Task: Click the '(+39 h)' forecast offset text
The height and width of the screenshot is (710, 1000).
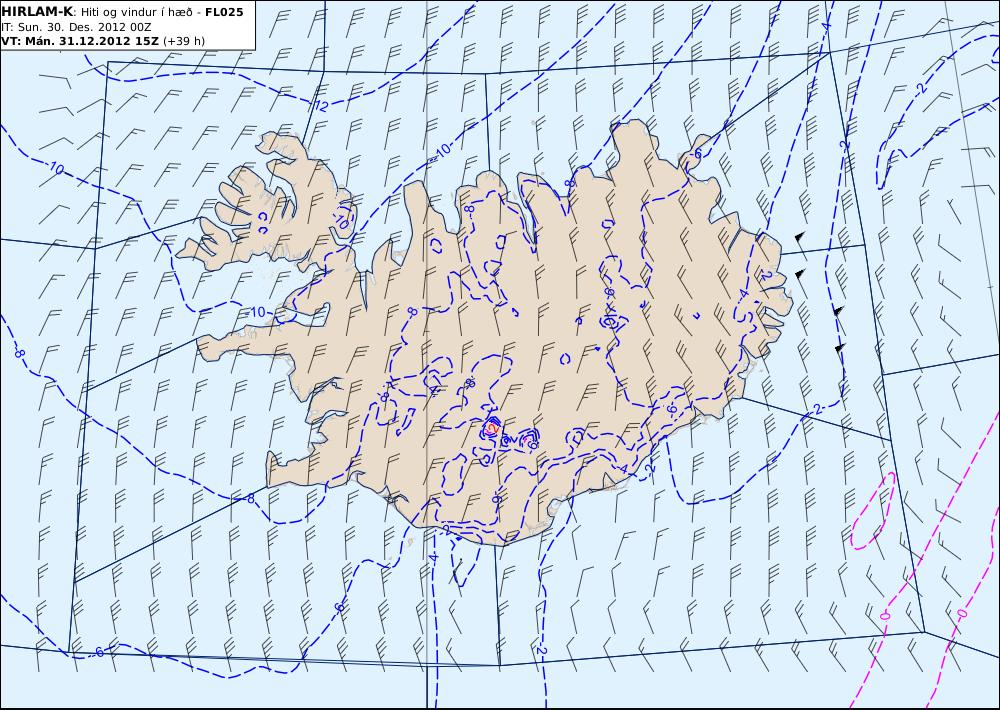Action: 184,41
